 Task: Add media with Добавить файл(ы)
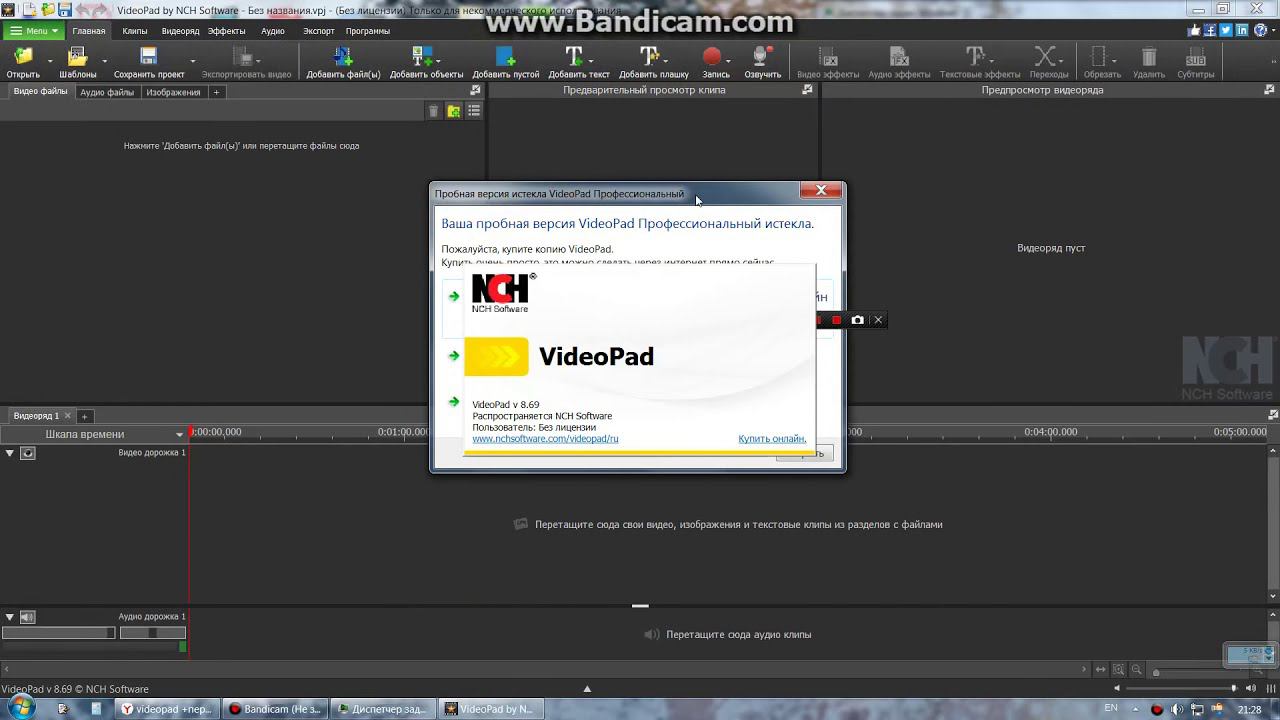pos(343,62)
